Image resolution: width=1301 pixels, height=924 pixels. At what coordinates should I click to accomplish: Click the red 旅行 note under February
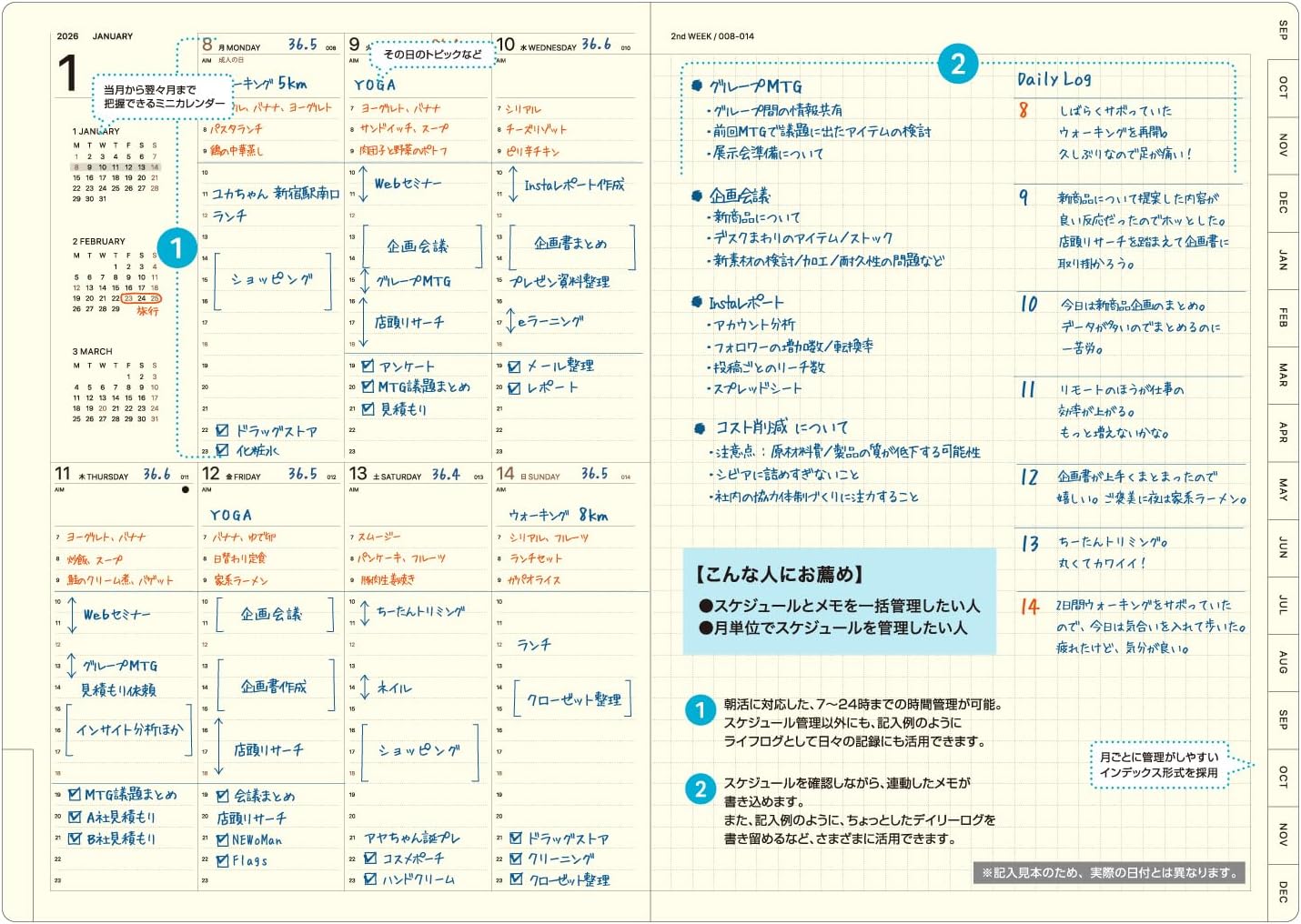(x=147, y=311)
